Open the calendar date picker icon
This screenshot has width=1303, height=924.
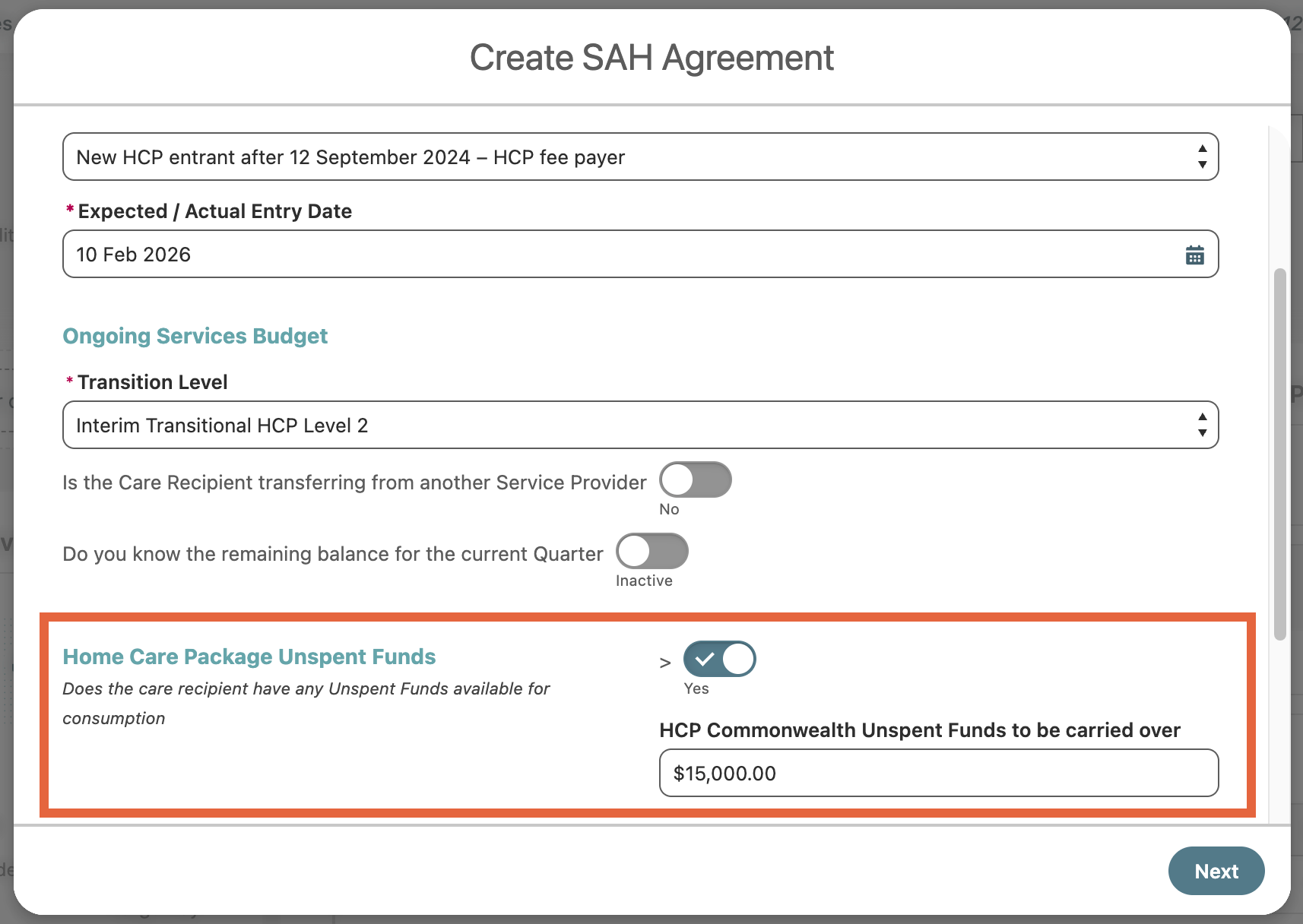click(x=1194, y=255)
